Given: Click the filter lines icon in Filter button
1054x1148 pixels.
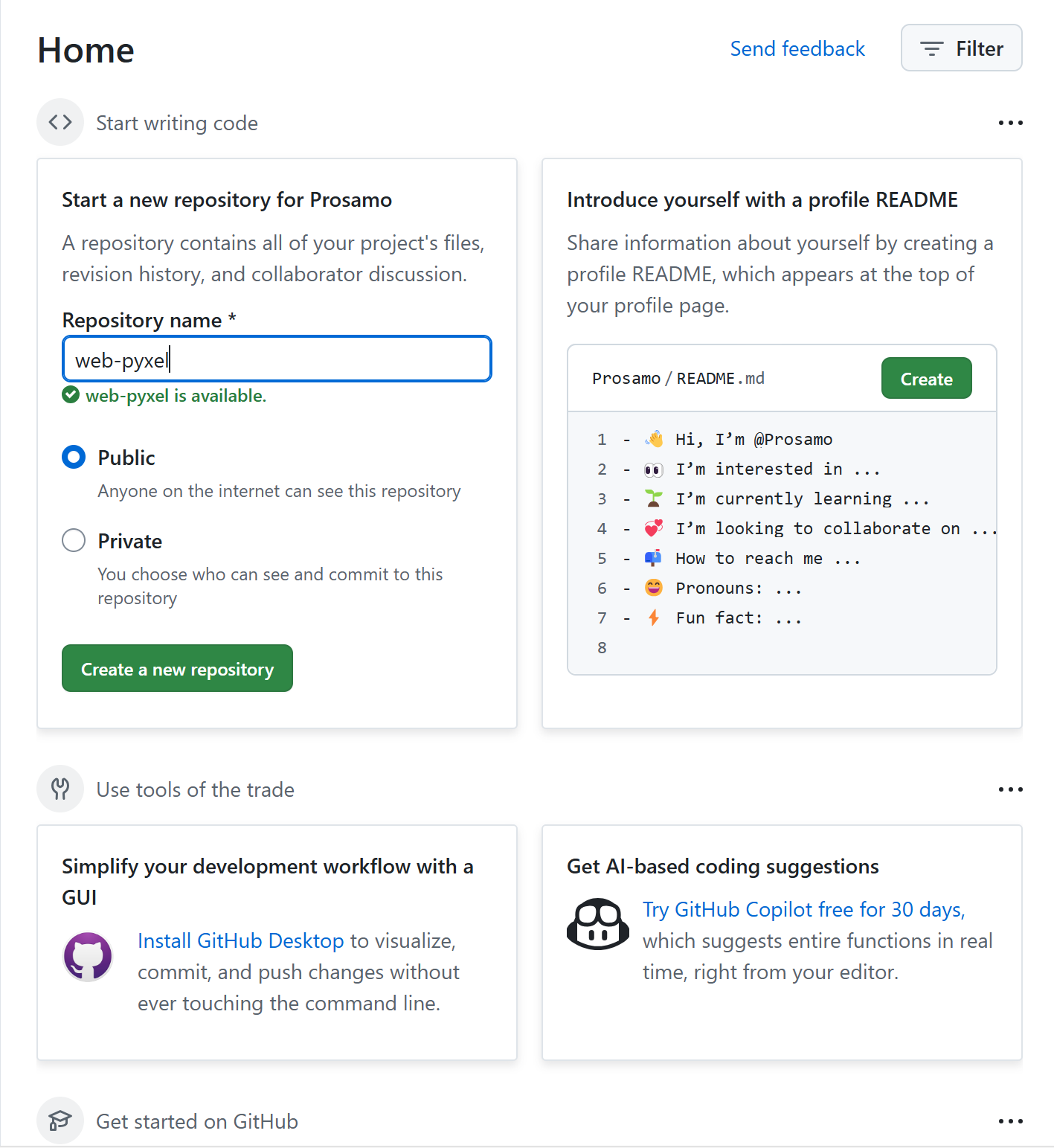Looking at the screenshot, I should [931, 48].
